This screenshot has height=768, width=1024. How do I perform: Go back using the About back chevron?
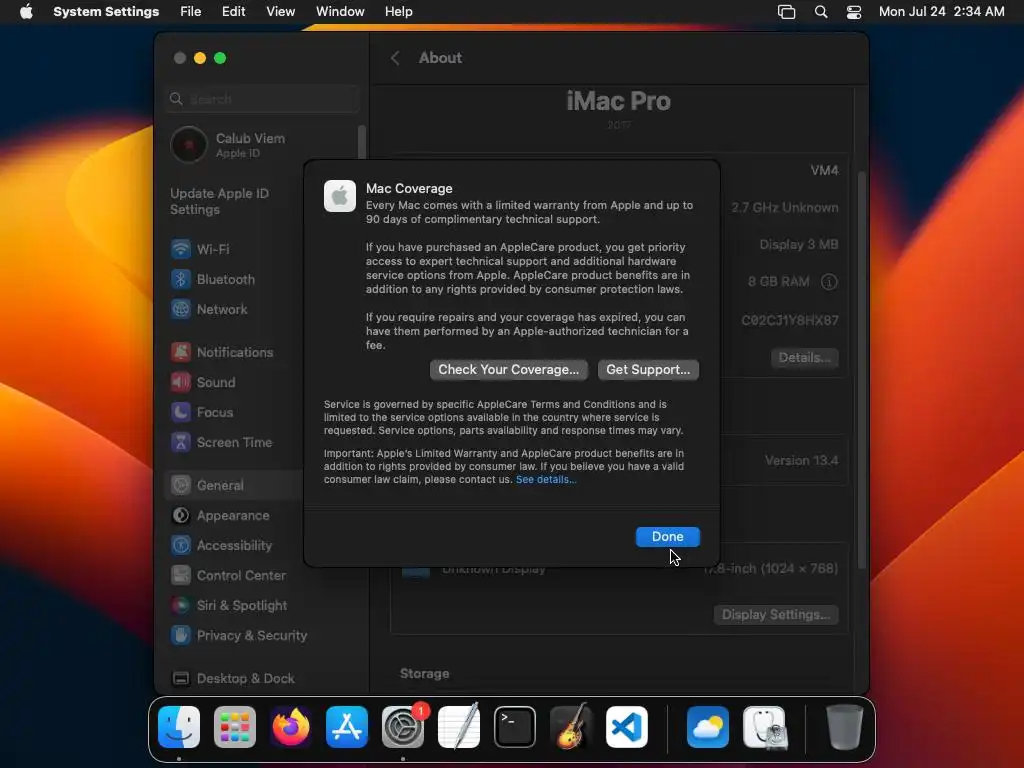tap(395, 58)
